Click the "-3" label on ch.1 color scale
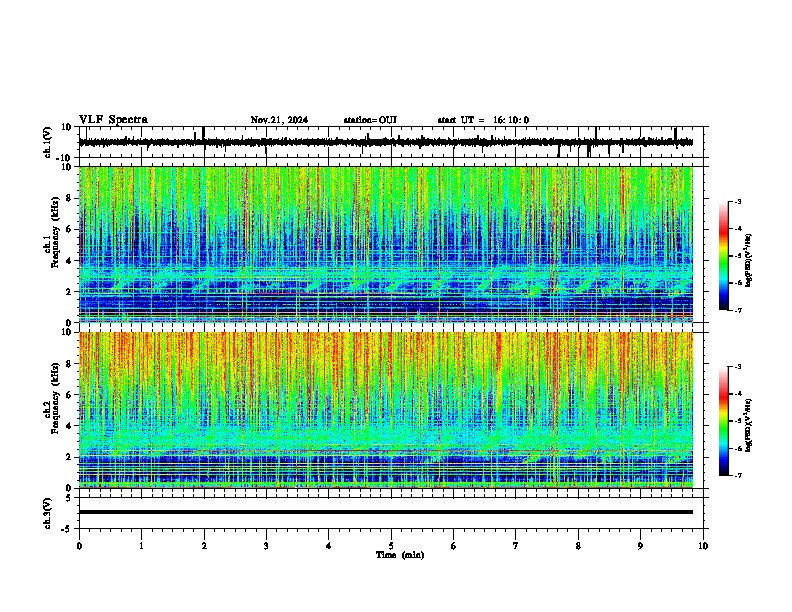 [737, 202]
